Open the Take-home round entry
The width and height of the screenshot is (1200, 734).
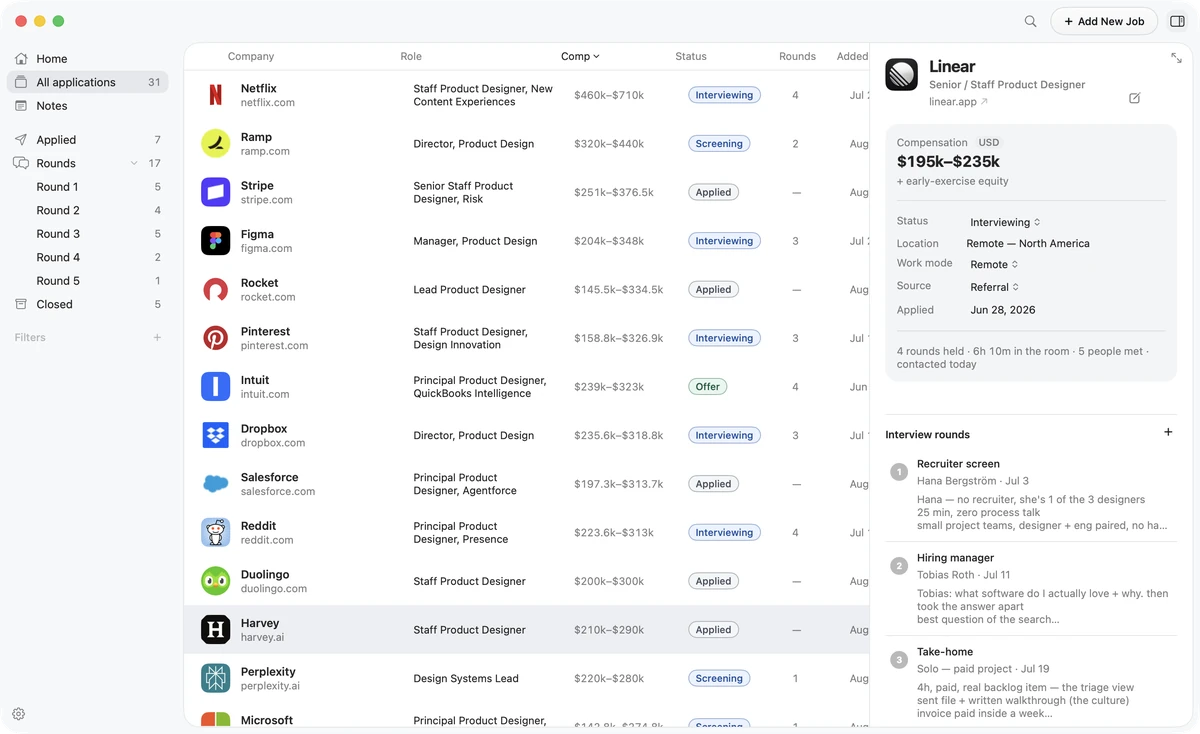1029,682
